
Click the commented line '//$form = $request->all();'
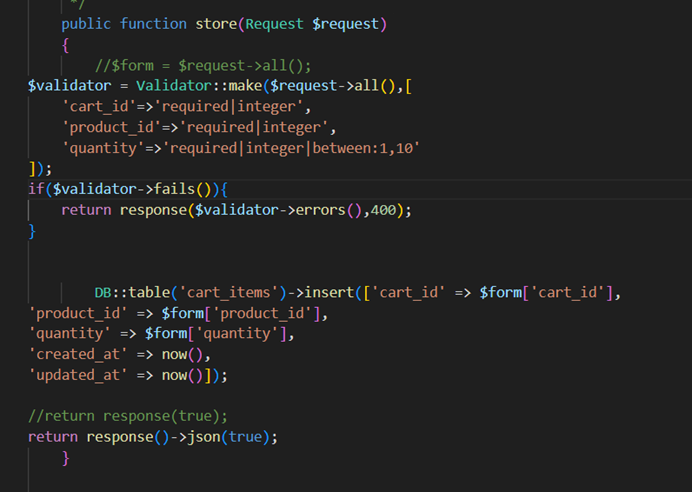point(203,66)
